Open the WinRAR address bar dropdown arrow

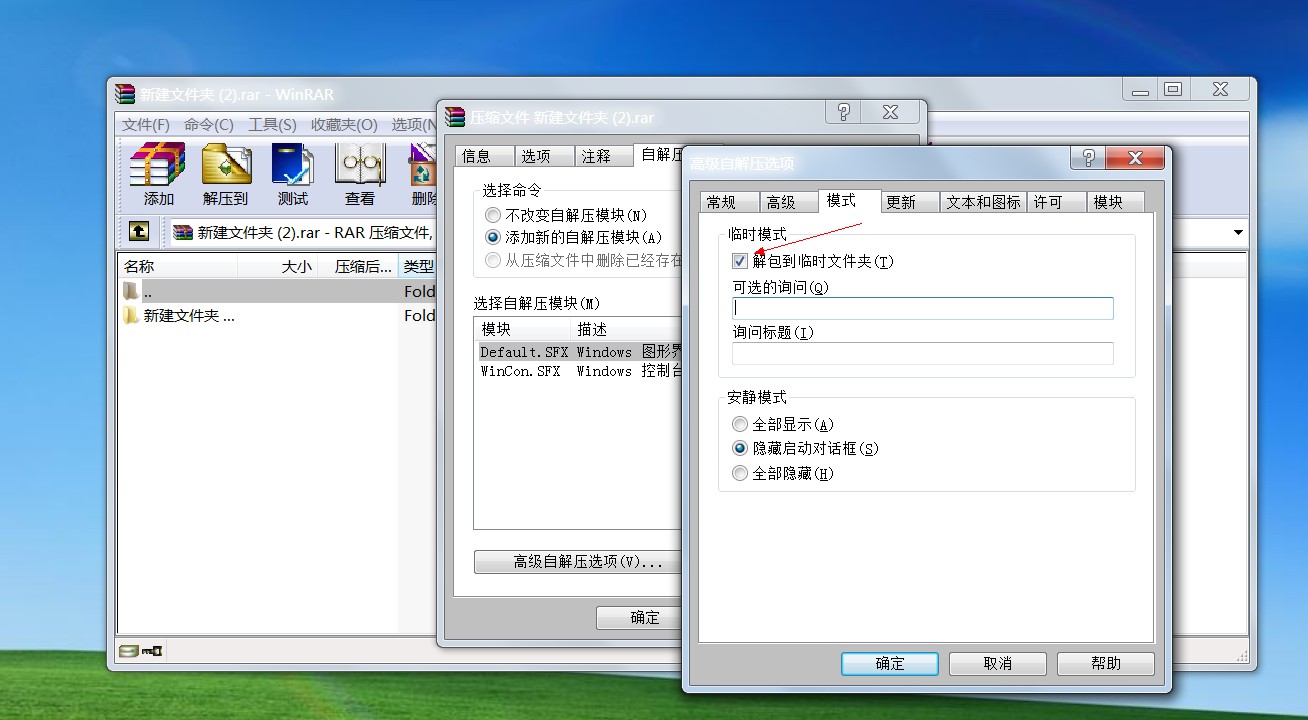tap(1238, 232)
